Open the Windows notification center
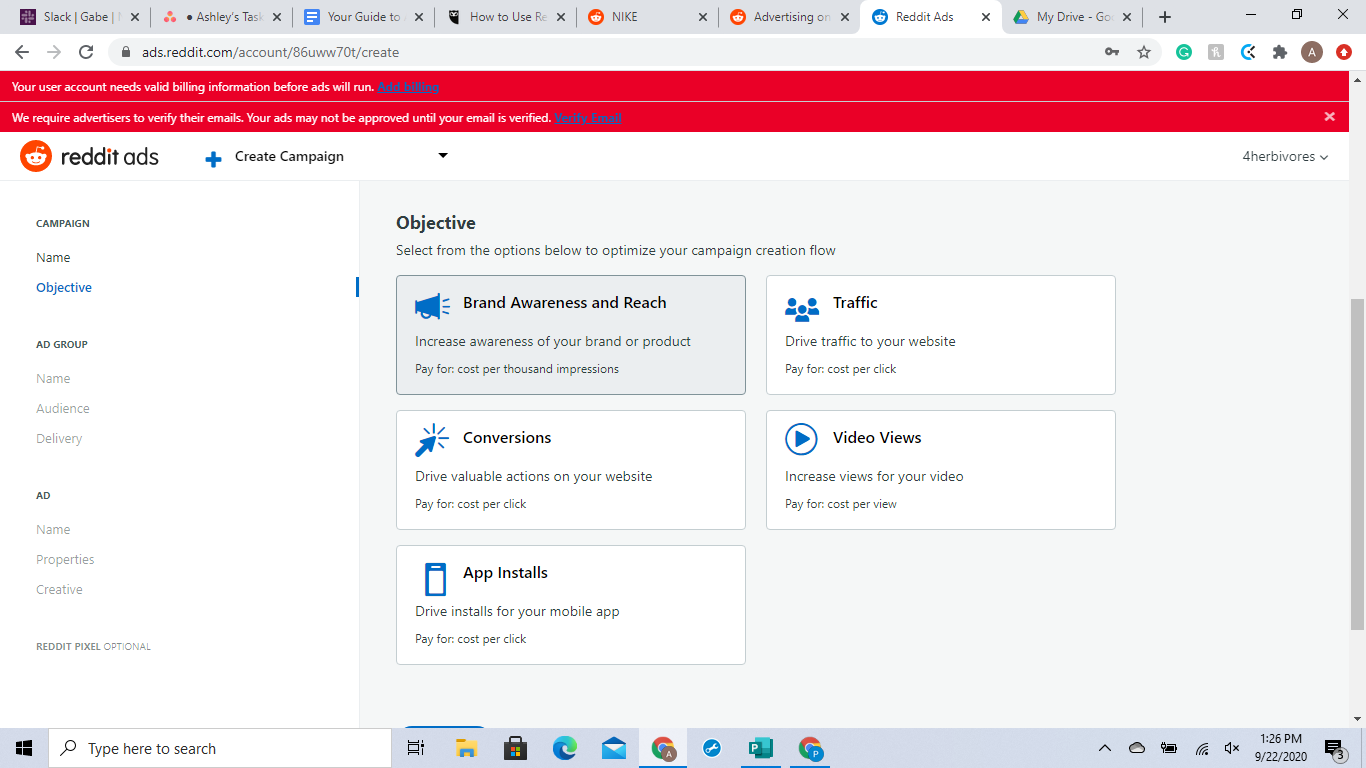This screenshot has width=1366, height=768. [x=1335, y=748]
